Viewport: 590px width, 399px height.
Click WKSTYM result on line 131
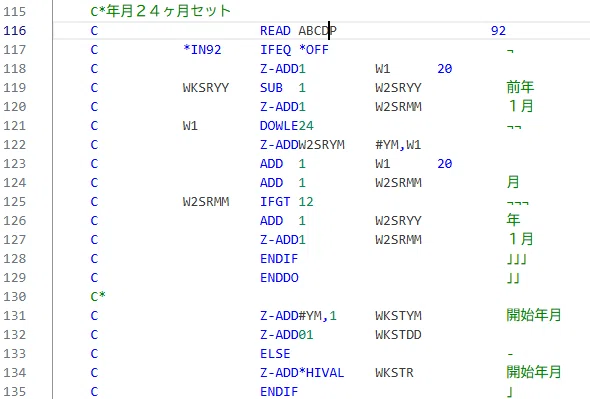click(x=398, y=315)
